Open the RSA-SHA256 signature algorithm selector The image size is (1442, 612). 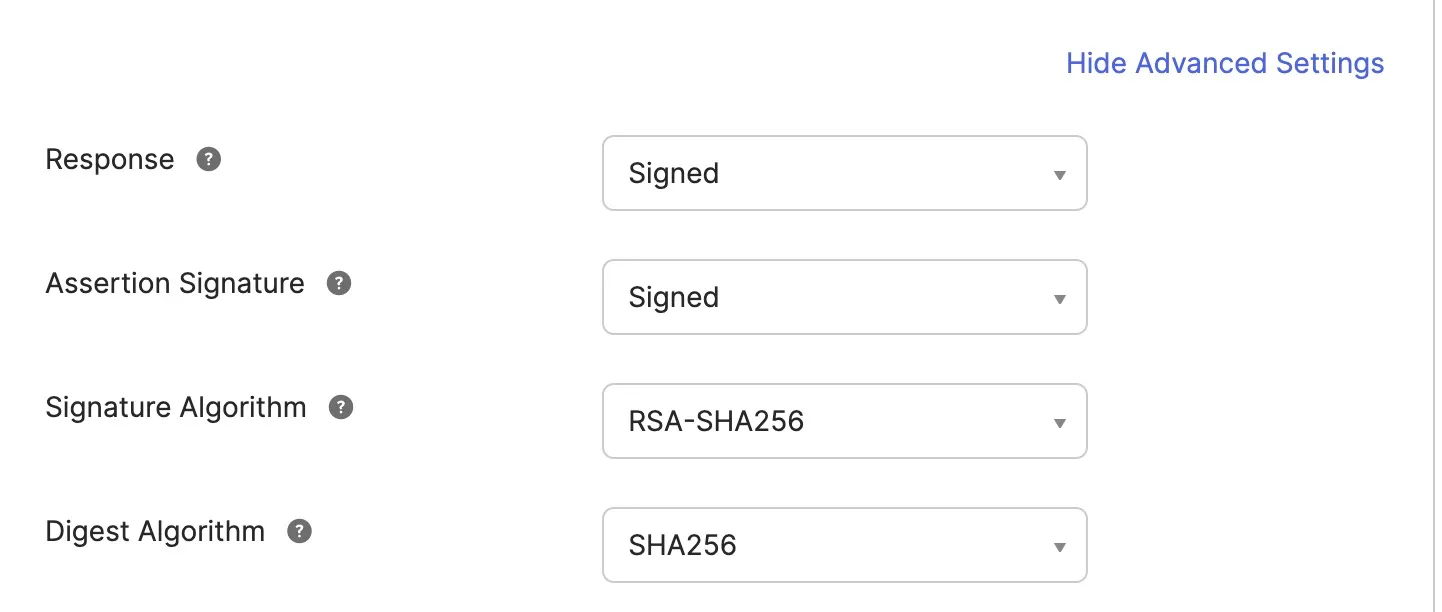click(845, 421)
